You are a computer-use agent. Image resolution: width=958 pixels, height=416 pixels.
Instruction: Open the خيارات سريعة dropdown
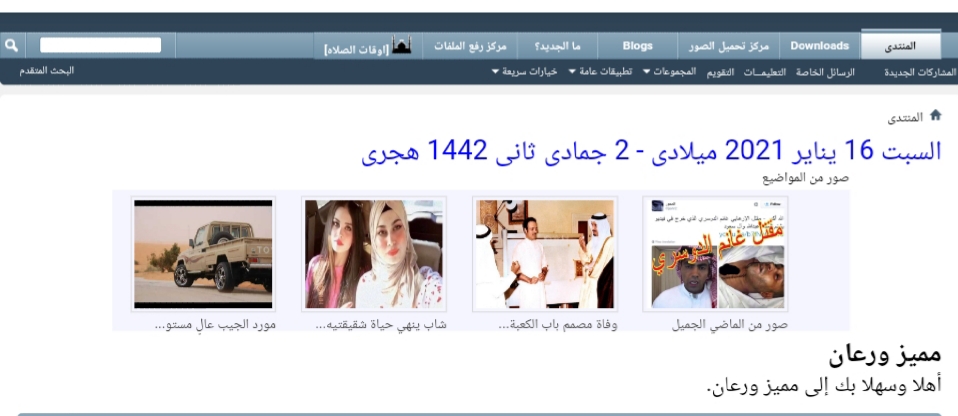524,72
